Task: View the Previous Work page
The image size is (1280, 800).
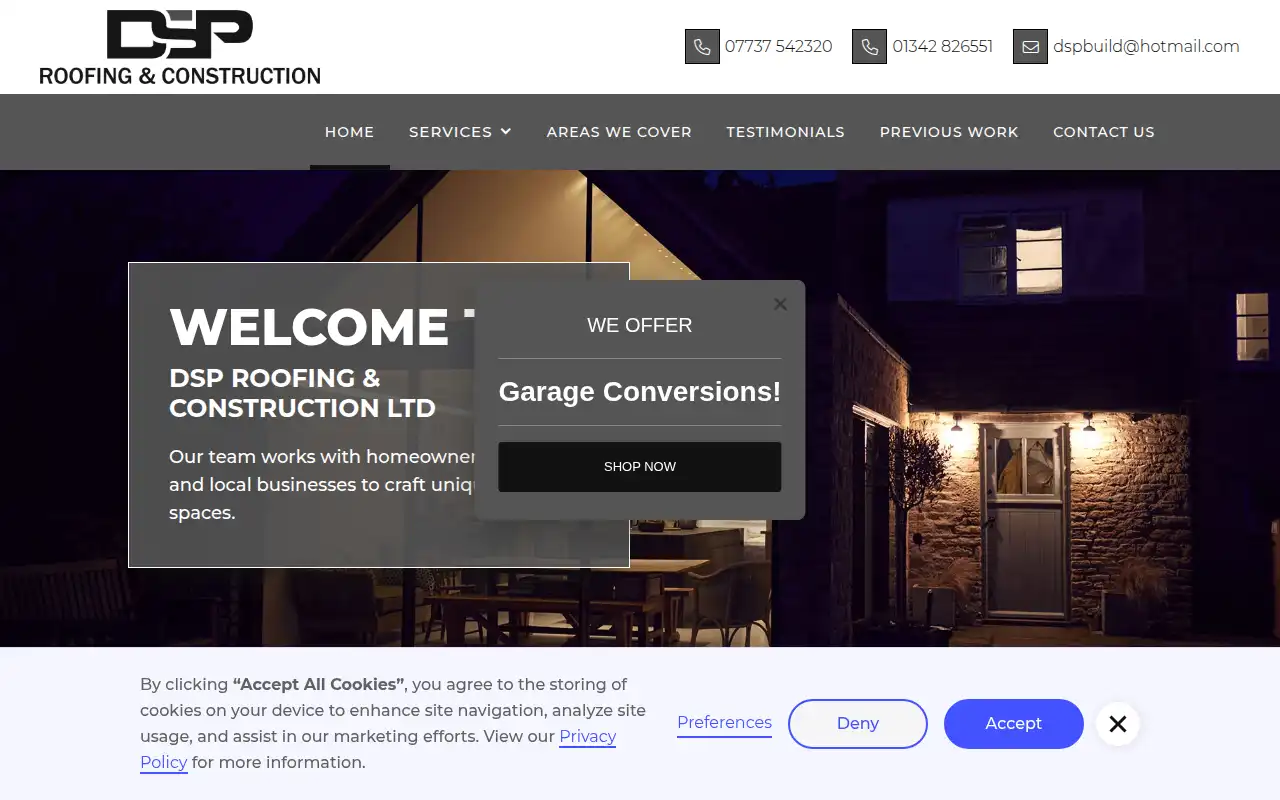Action: click(x=949, y=132)
